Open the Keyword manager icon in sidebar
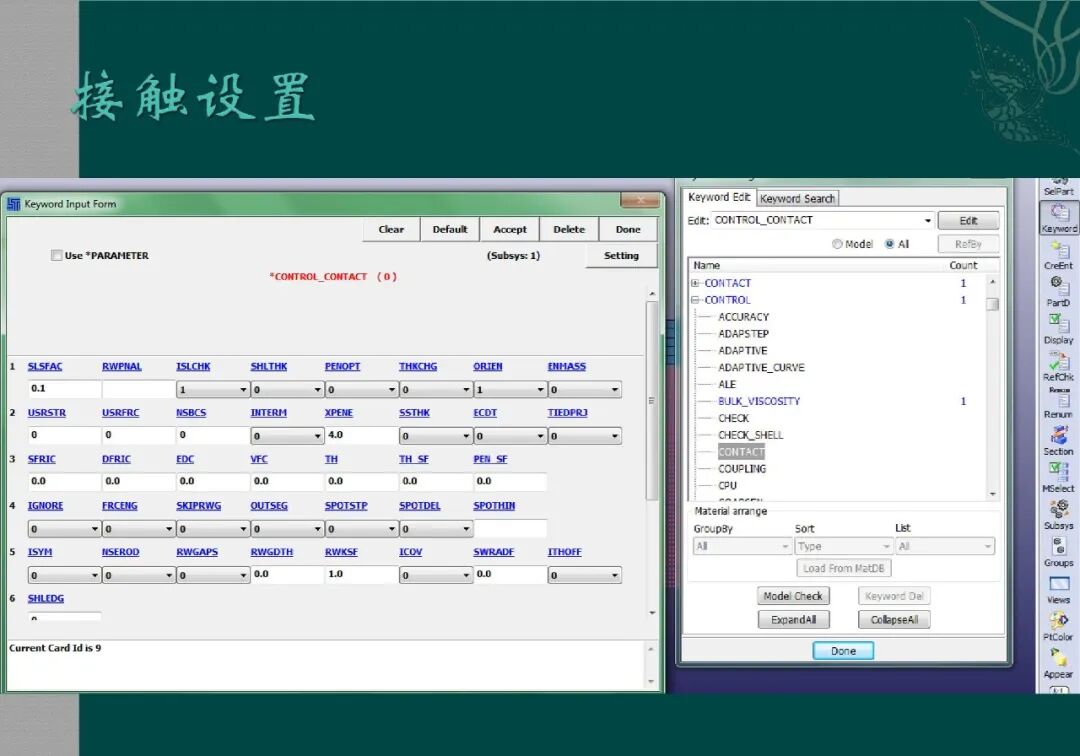 click(1059, 217)
